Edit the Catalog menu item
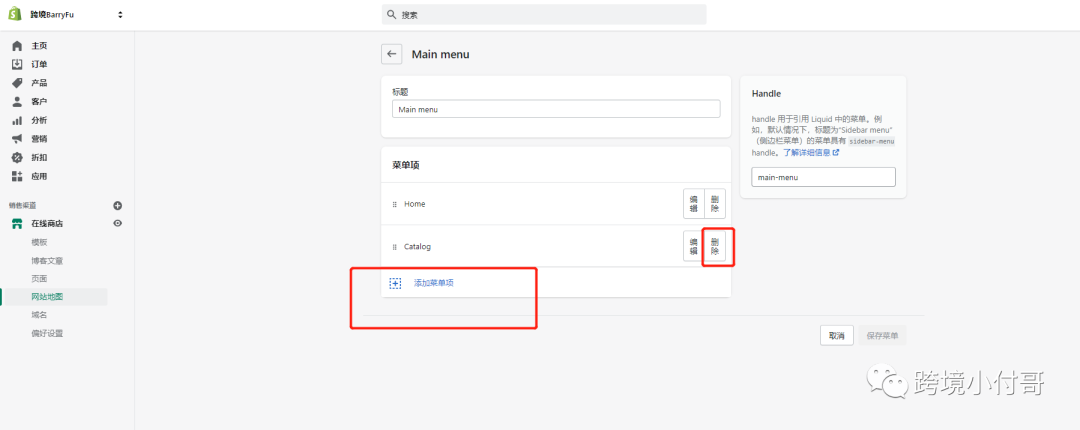This screenshot has height=430, width=1080. click(693, 246)
